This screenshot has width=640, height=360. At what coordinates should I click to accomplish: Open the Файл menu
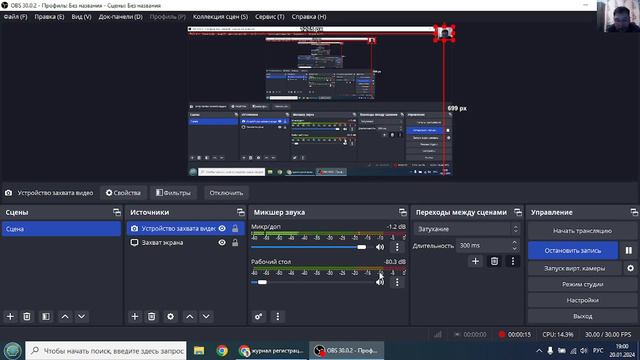click(x=15, y=17)
